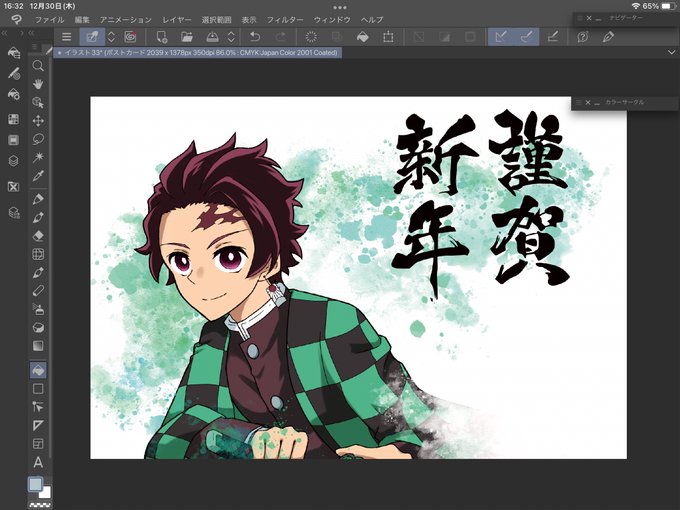The height and width of the screenshot is (510, 680).
Task: Click the up-down stepper beside edit-mode button
Action: [x=111, y=37]
